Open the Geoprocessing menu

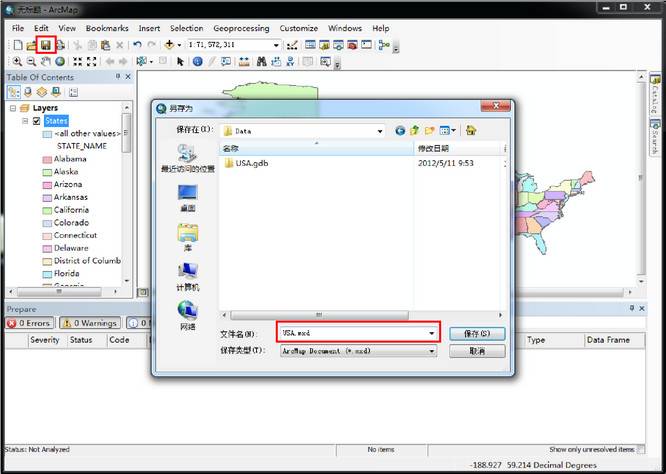(x=241, y=28)
